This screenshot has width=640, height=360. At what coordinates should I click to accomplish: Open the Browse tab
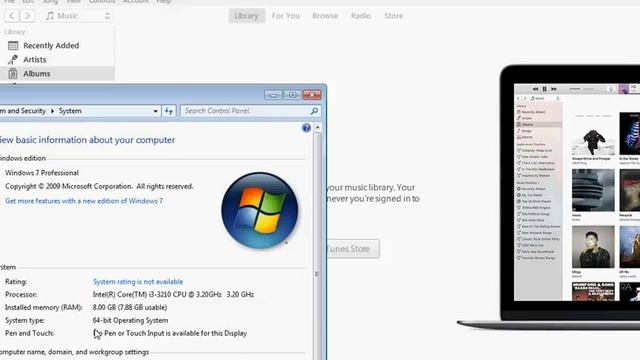pos(325,16)
